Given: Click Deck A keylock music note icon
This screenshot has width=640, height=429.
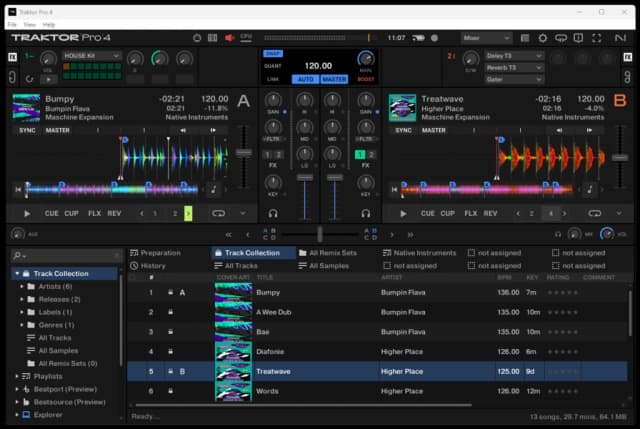Looking at the screenshot, I should tap(213, 189).
